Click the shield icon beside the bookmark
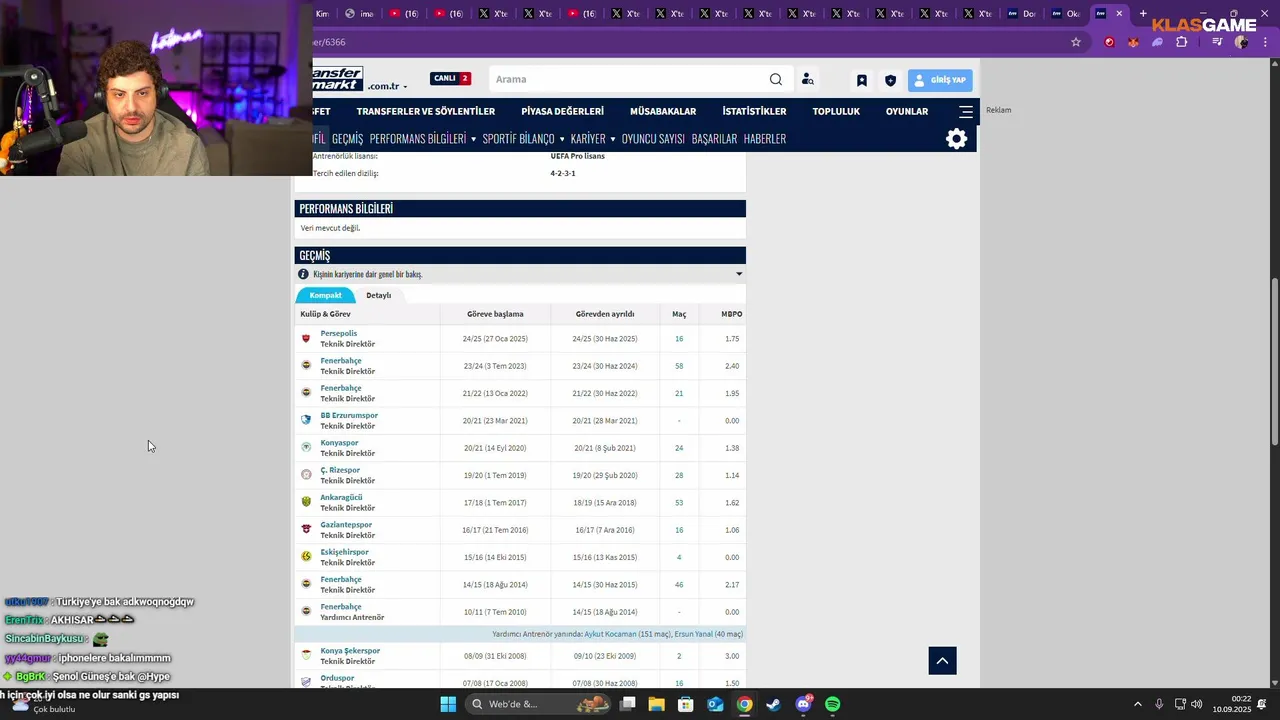The height and width of the screenshot is (720, 1280). pos(890,81)
